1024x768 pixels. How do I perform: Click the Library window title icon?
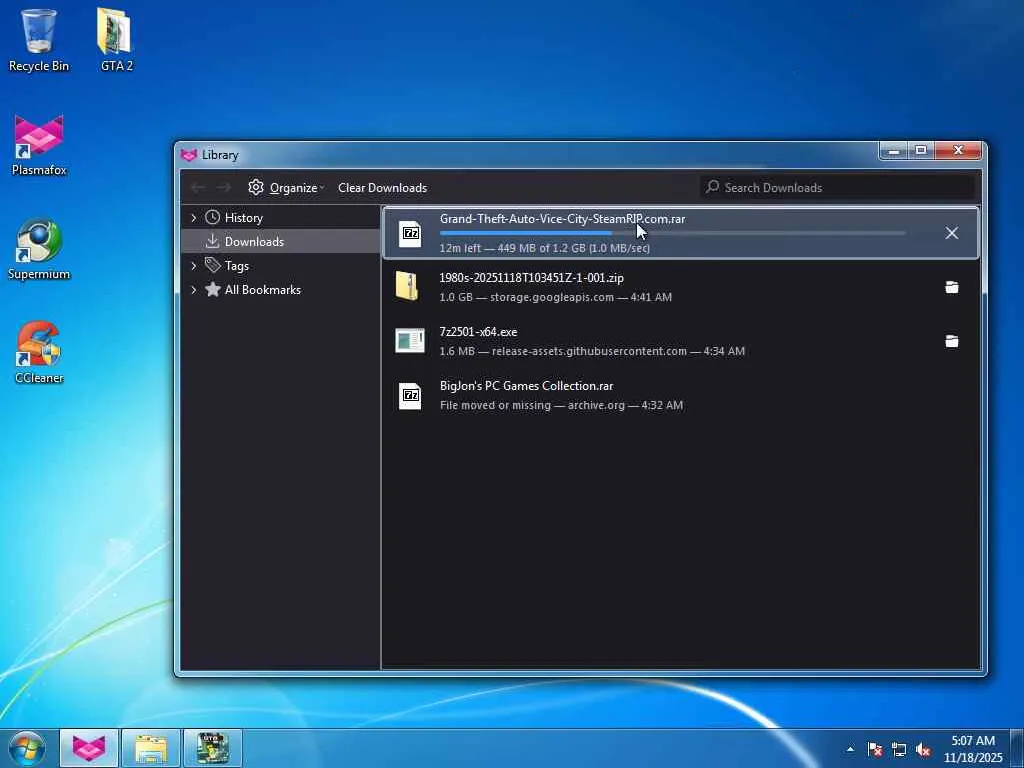(189, 155)
